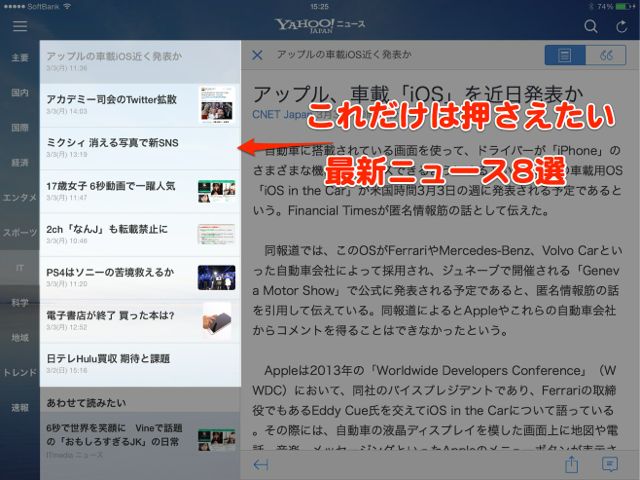Select the 速報 category tab
Image resolution: width=640 pixels, height=480 pixels.
coord(20,408)
